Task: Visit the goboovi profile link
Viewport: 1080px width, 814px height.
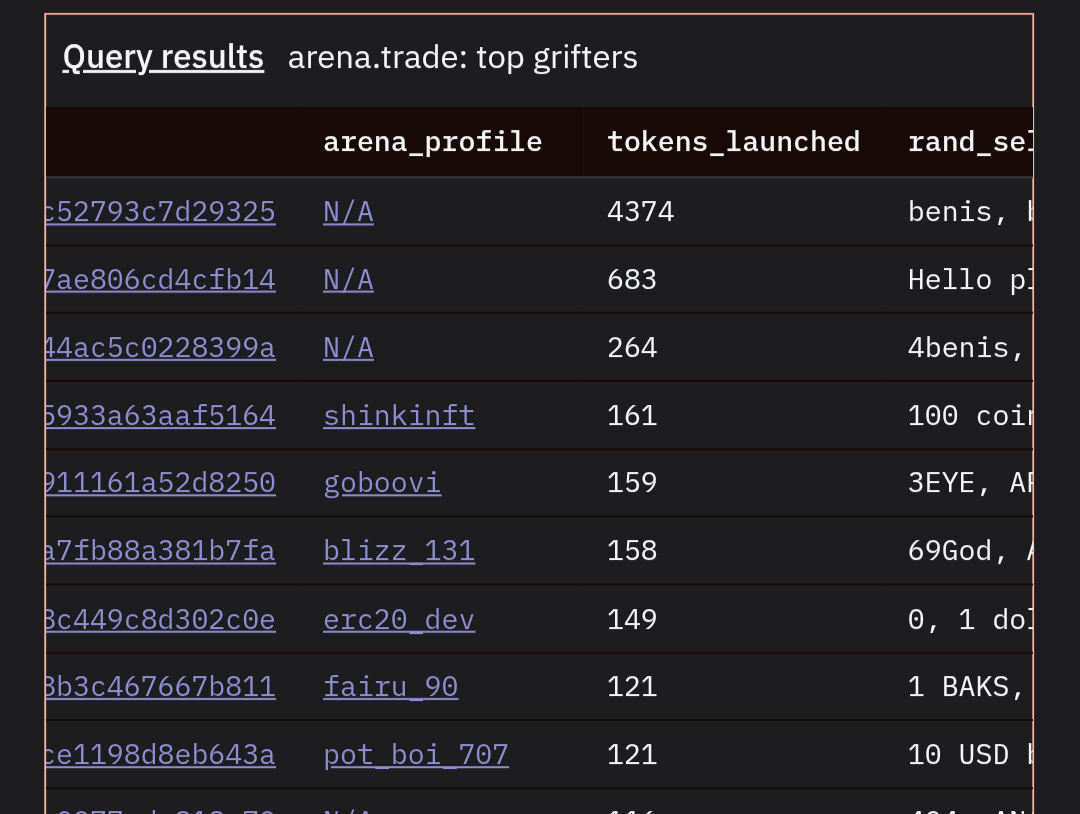Action: coord(381,483)
